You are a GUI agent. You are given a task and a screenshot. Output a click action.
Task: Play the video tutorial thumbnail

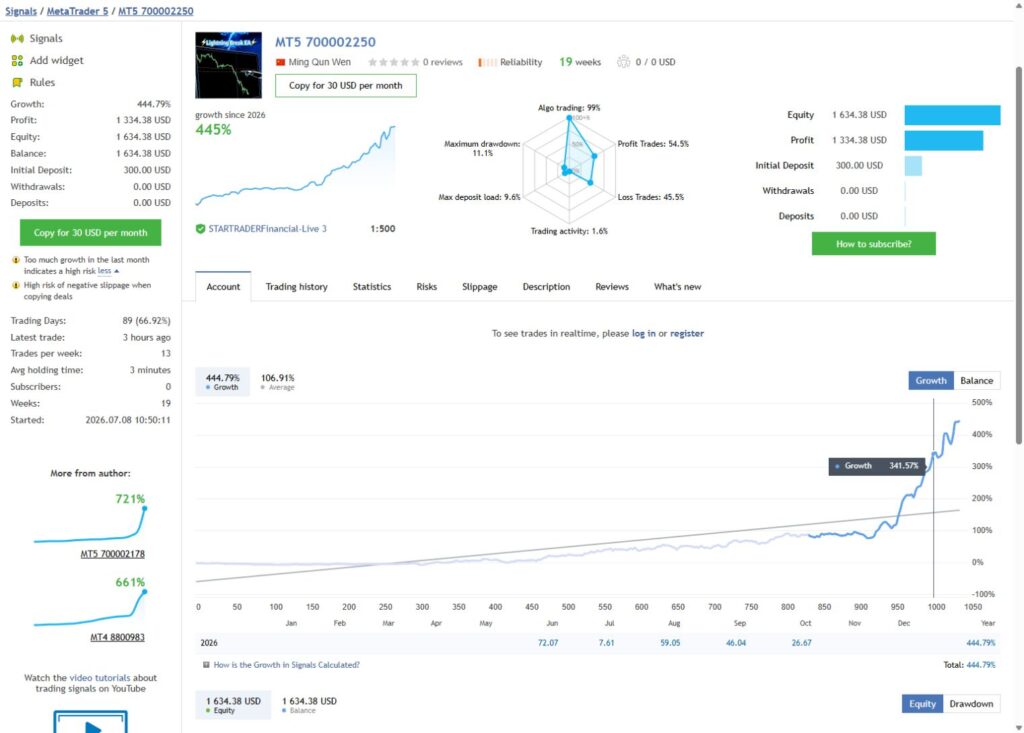(x=91, y=723)
